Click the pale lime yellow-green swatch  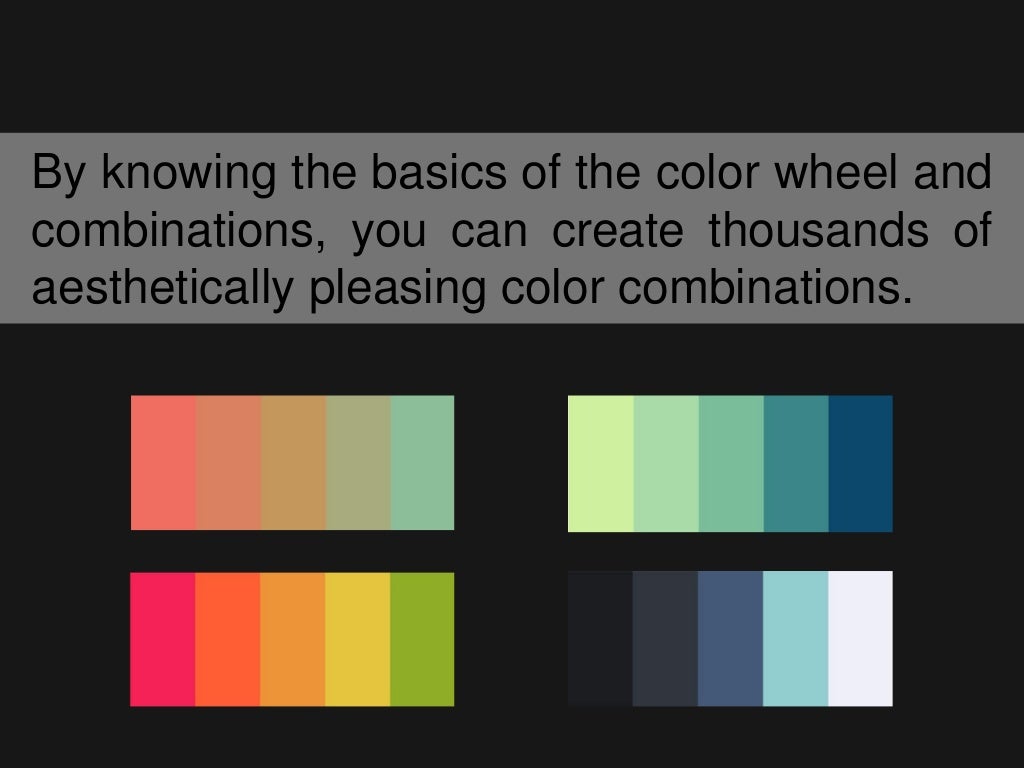click(601, 464)
